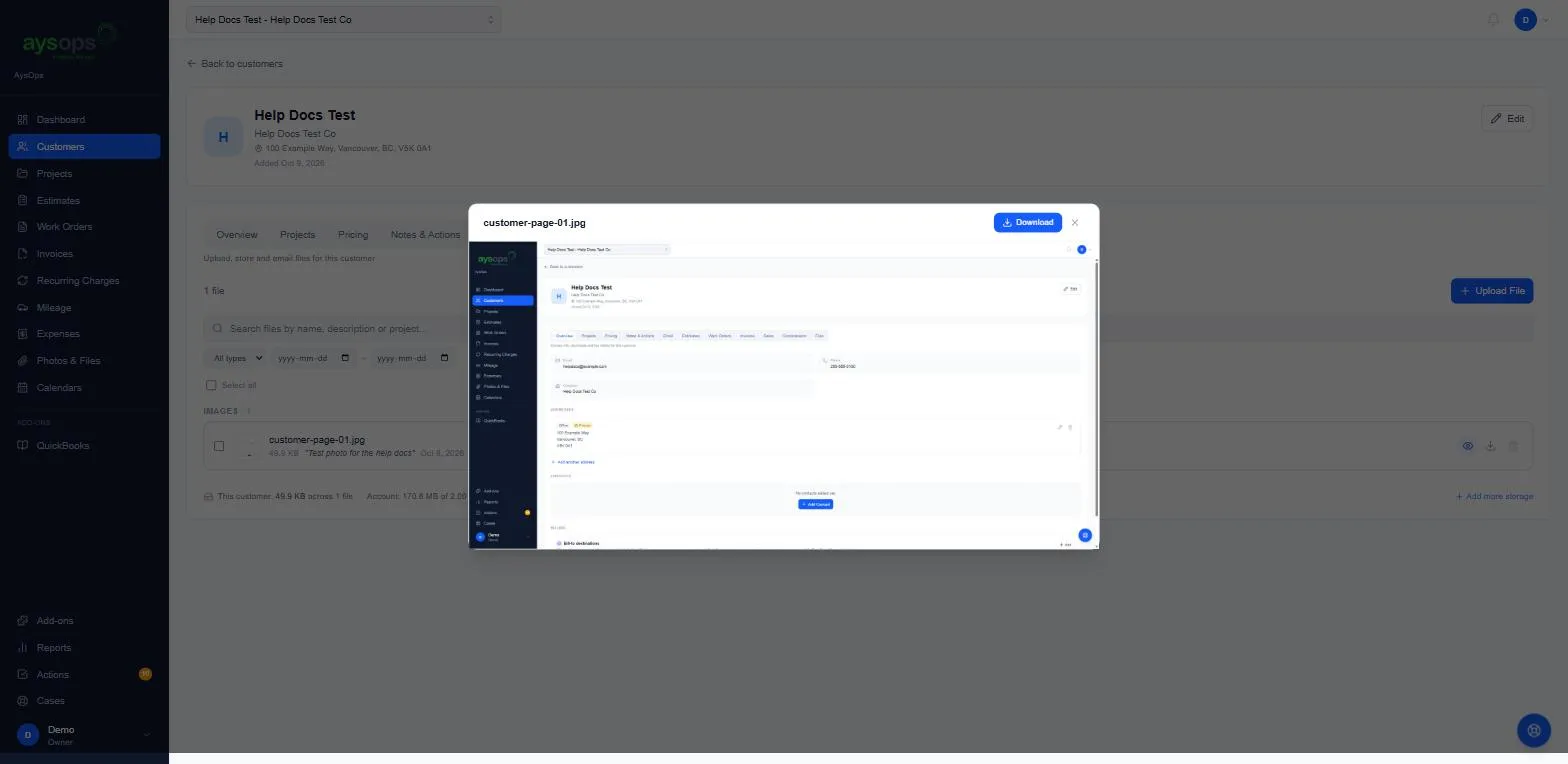Switch to the Overview tab
The width and height of the screenshot is (1568, 764).
[x=237, y=235]
